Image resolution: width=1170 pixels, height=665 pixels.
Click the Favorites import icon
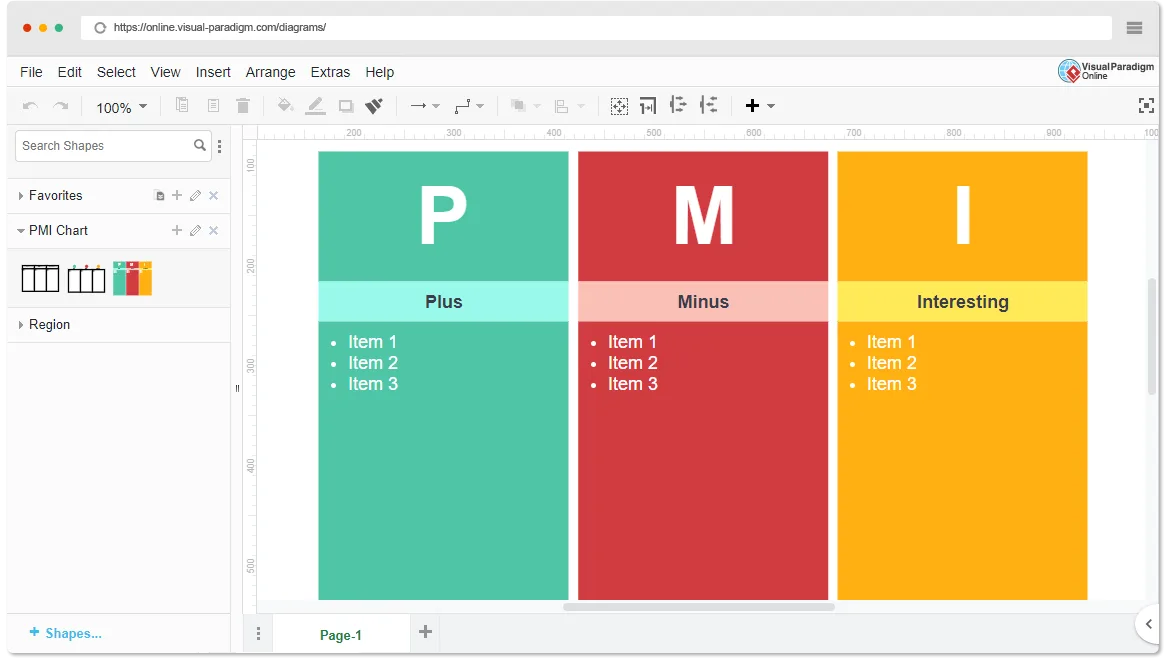coord(159,196)
